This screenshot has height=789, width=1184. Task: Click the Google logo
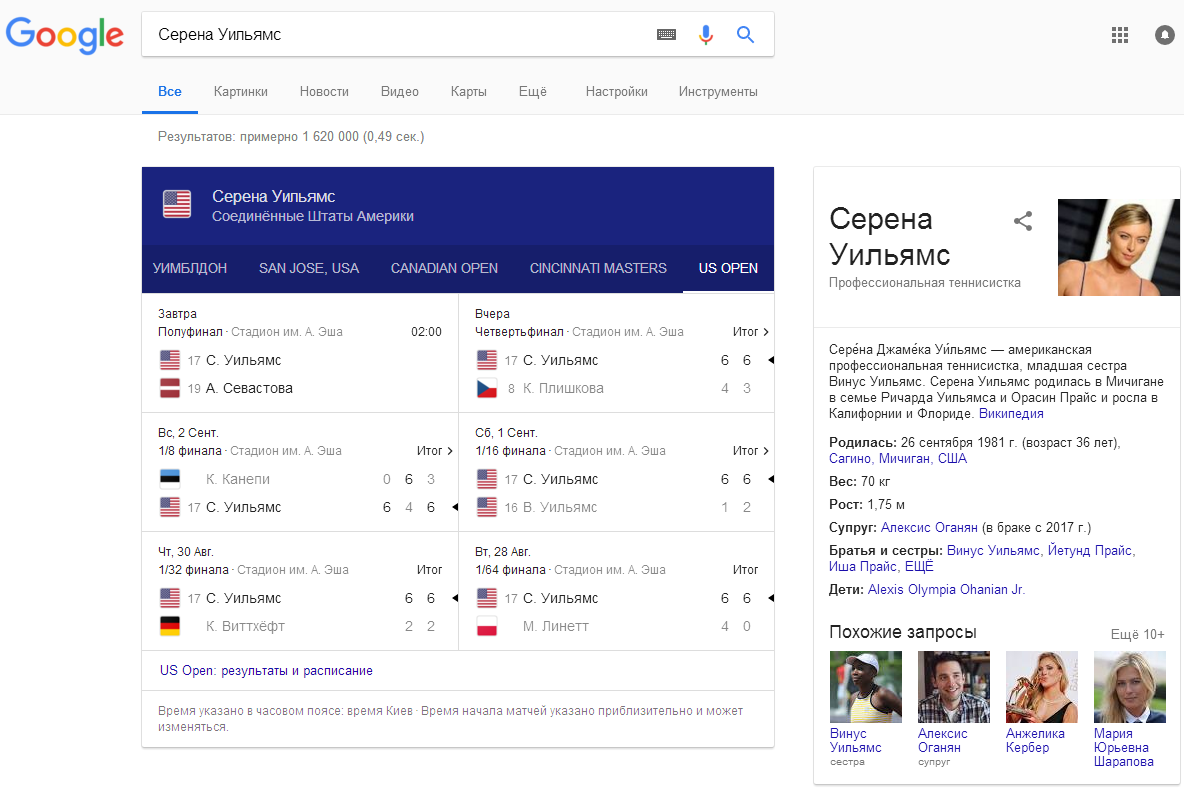64,35
